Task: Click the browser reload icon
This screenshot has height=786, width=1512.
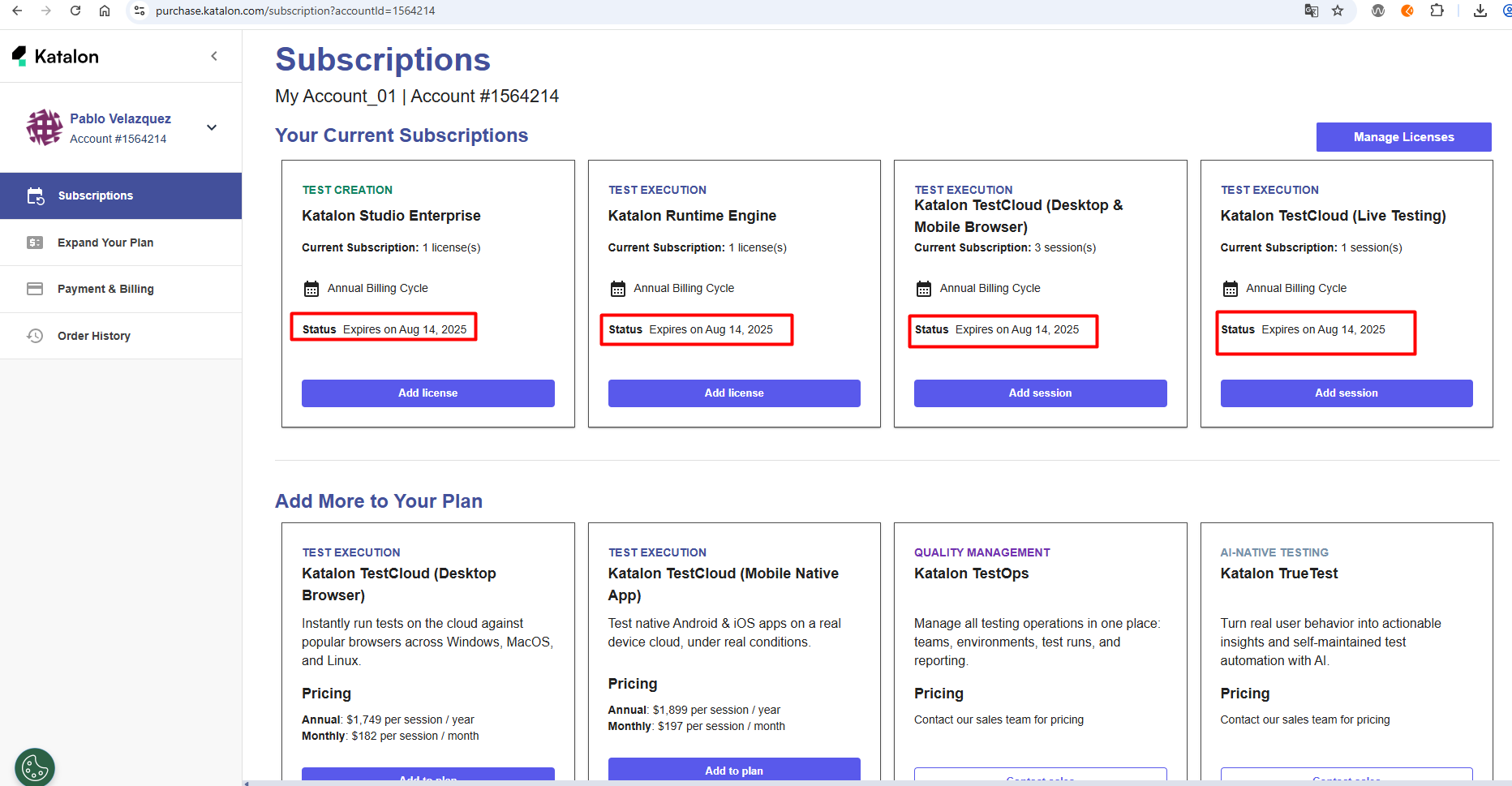Action: 75,11
